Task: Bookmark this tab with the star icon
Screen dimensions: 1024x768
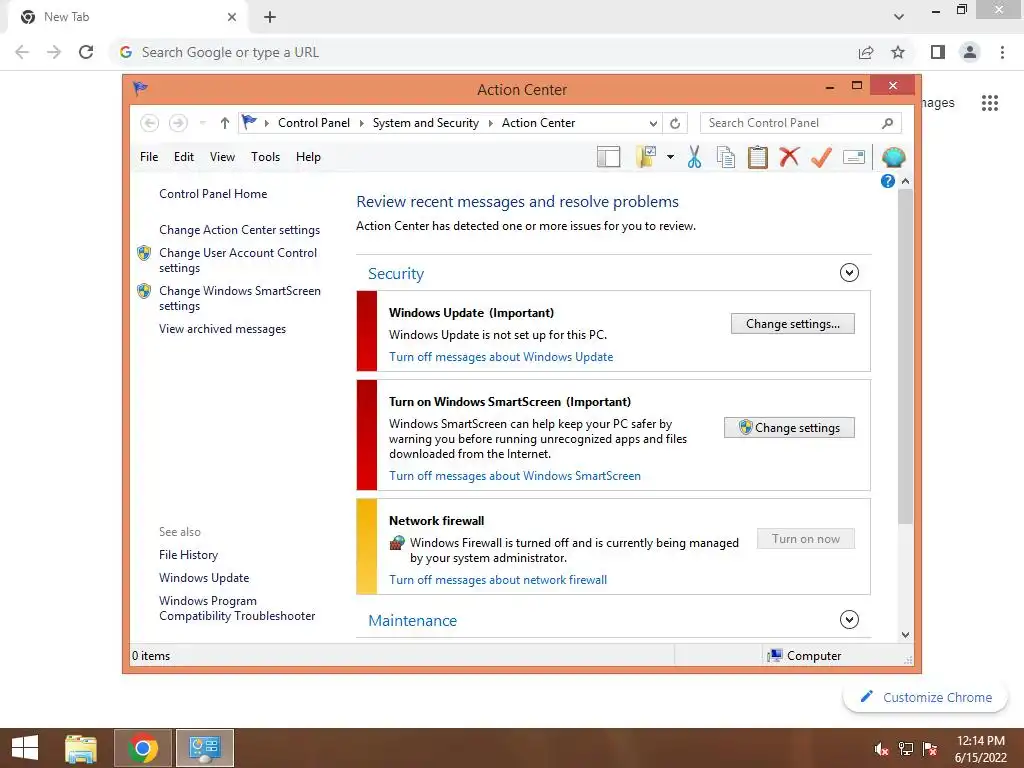Action: coord(898,52)
